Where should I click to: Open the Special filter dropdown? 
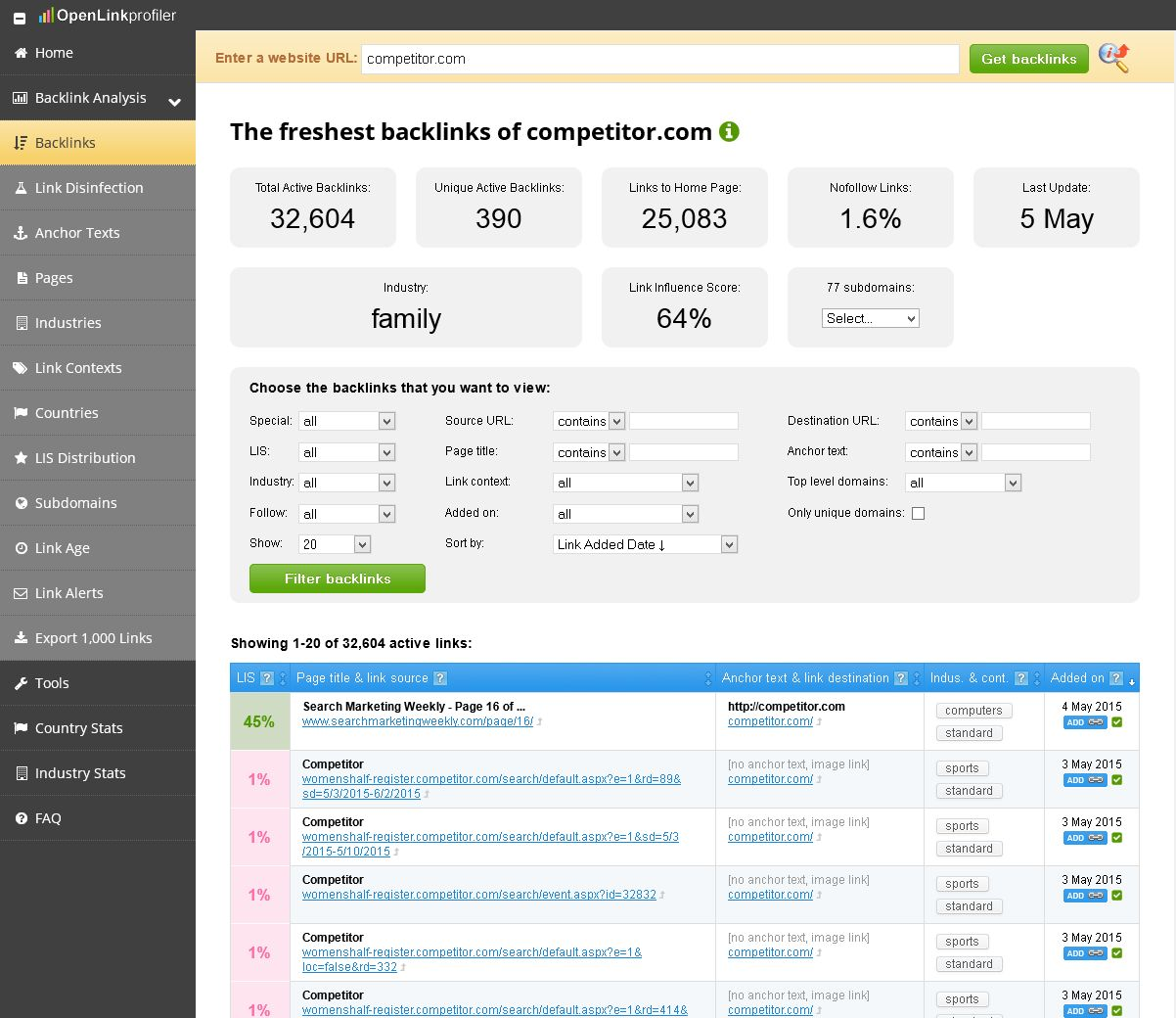(347, 421)
